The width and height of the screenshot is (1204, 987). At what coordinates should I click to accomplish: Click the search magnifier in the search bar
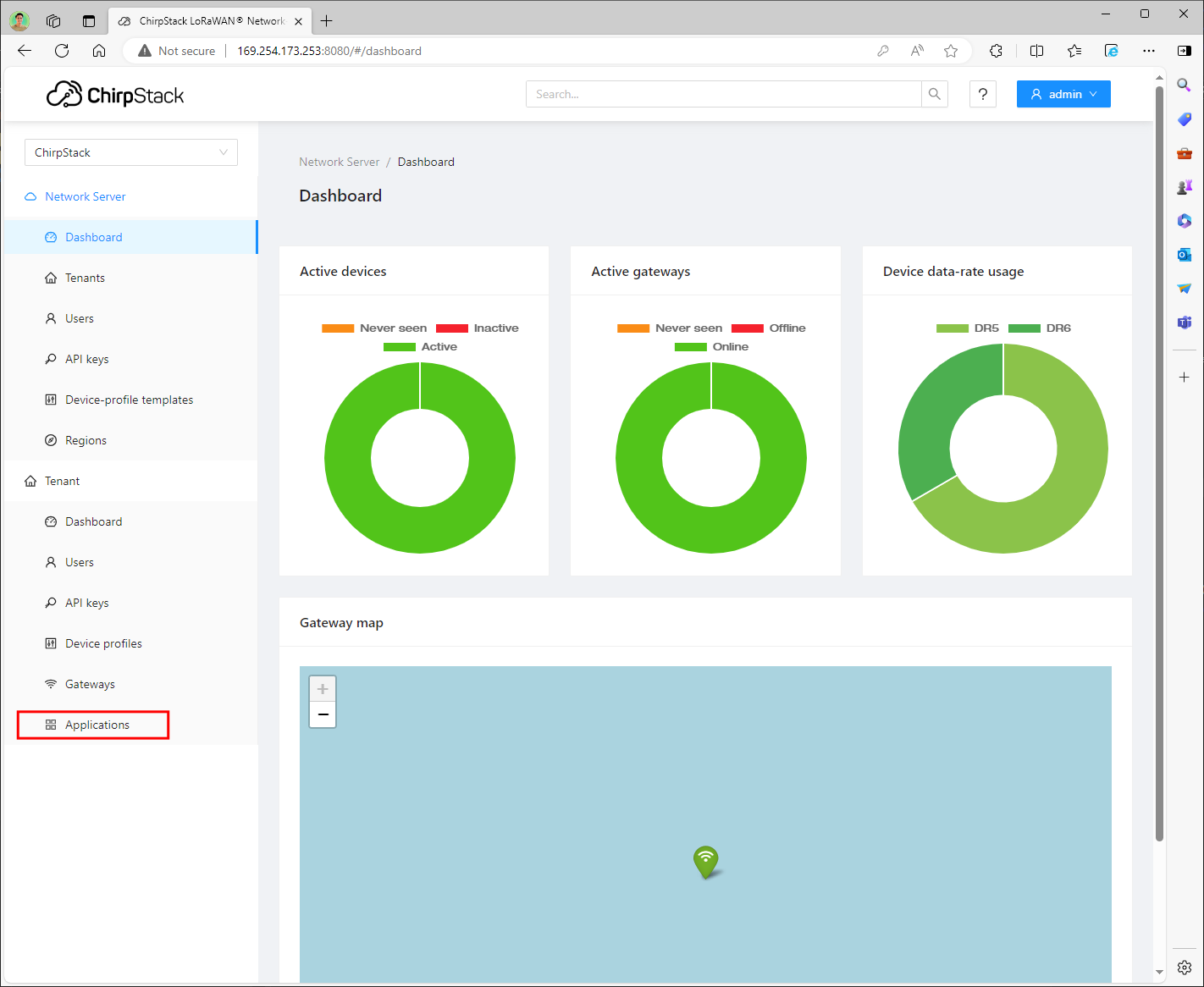tap(935, 94)
